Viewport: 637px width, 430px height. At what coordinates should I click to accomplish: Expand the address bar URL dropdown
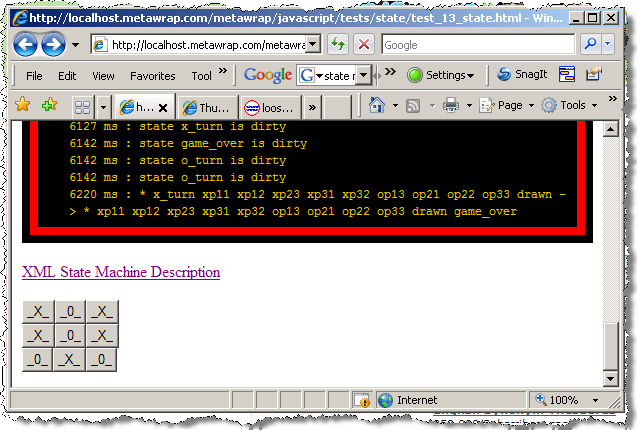click(x=313, y=45)
